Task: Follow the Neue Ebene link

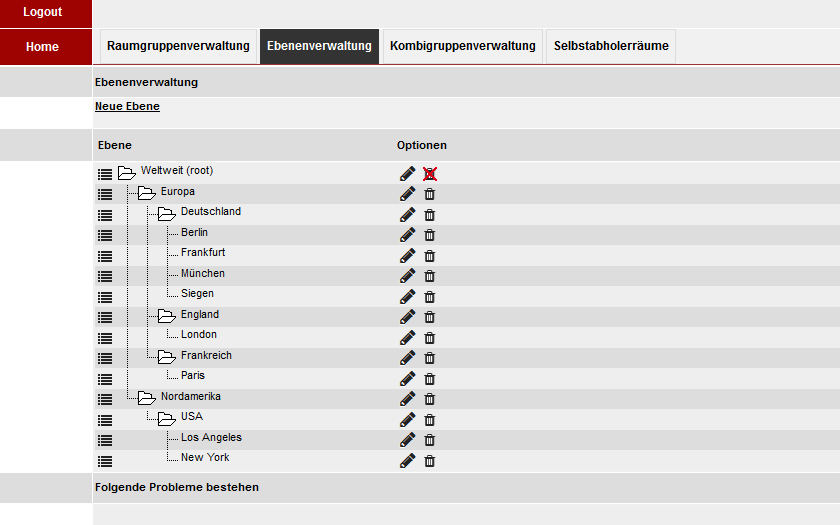Action: click(x=128, y=106)
